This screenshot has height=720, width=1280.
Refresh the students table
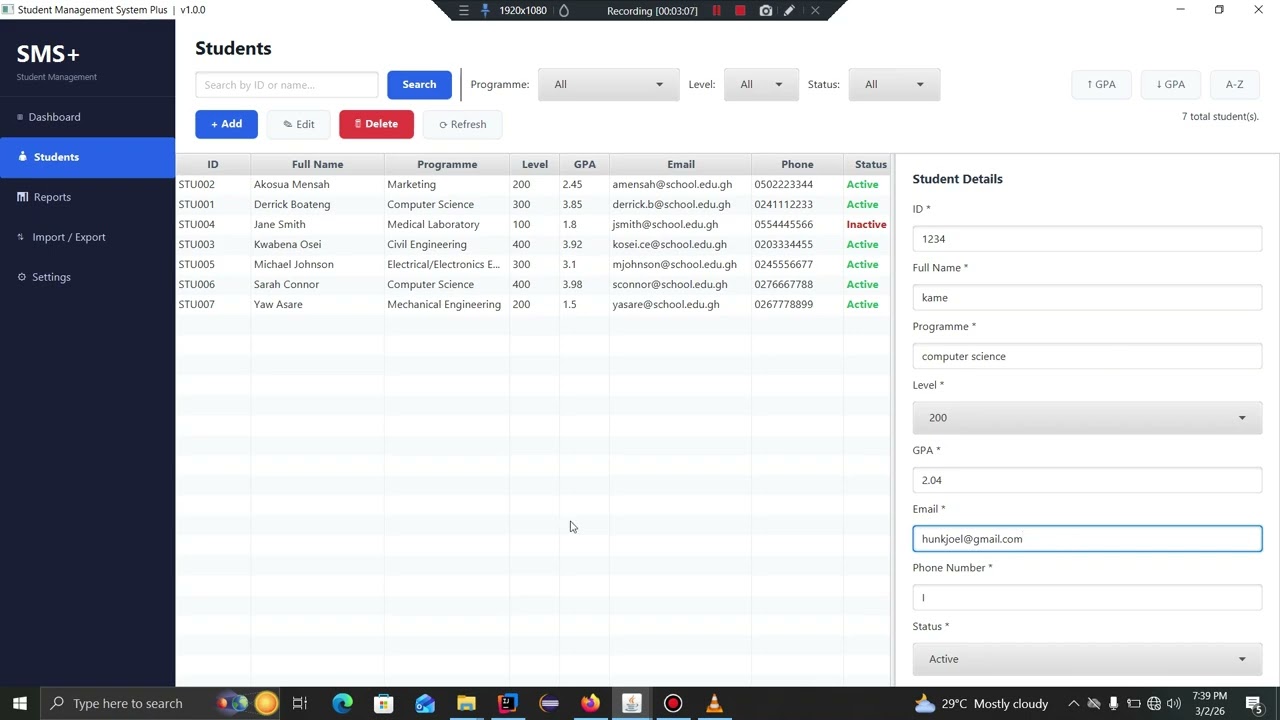pos(462,124)
